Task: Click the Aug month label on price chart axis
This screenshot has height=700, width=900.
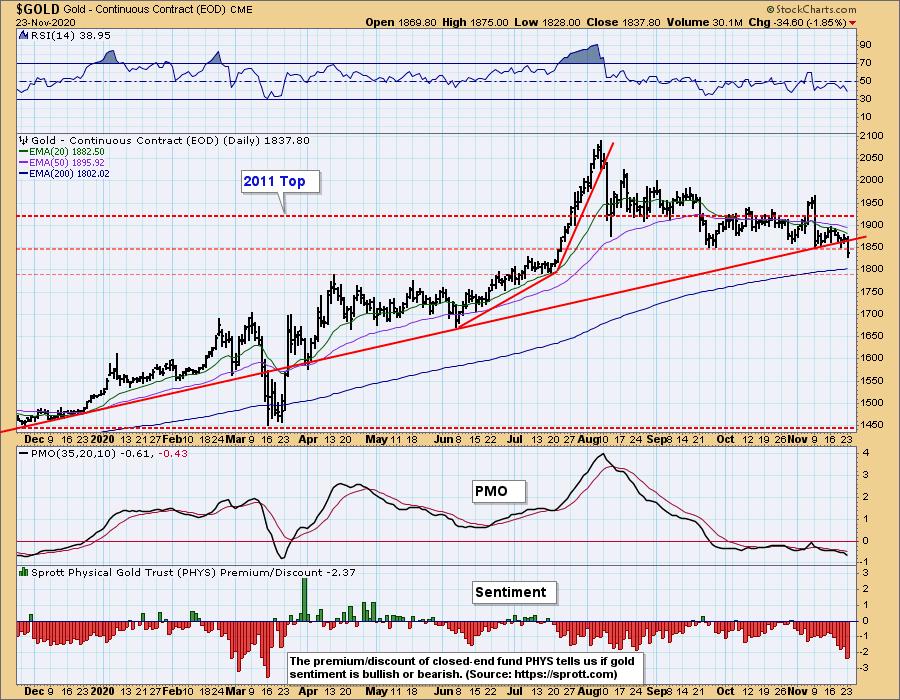Action: tap(586, 439)
